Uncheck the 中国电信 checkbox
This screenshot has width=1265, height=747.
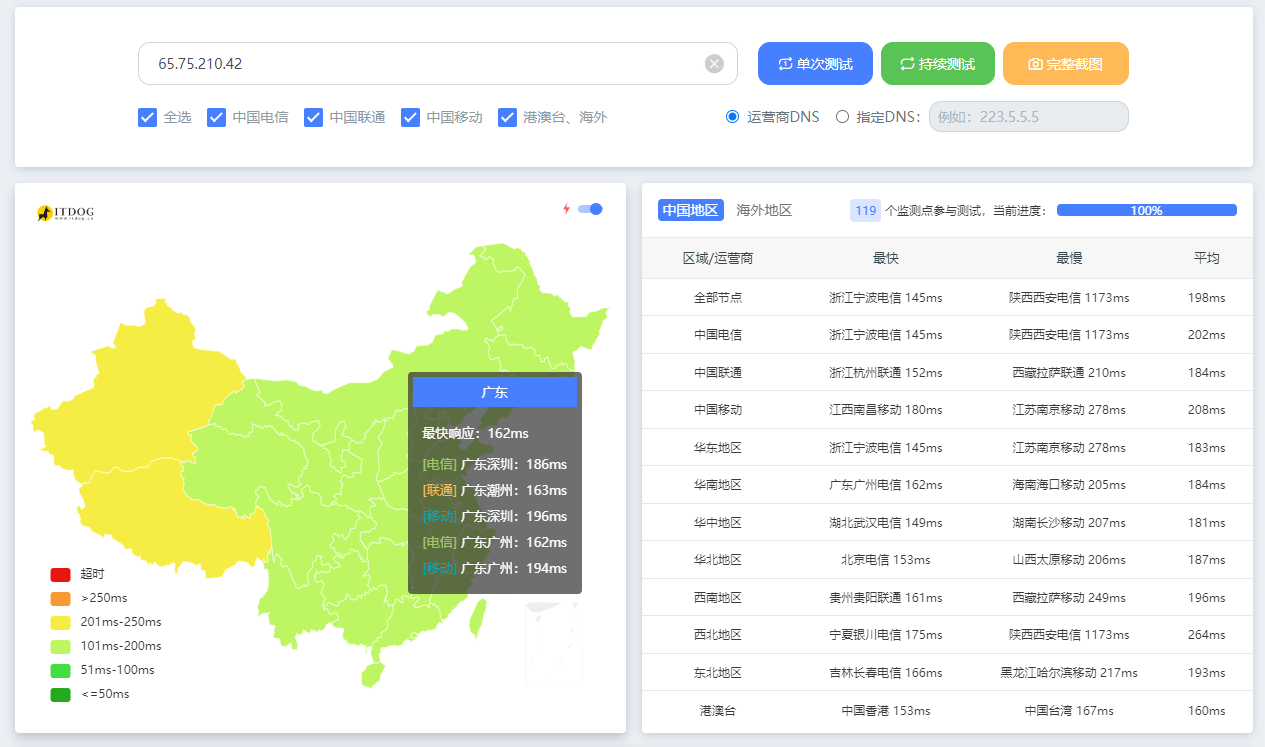[216, 118]
